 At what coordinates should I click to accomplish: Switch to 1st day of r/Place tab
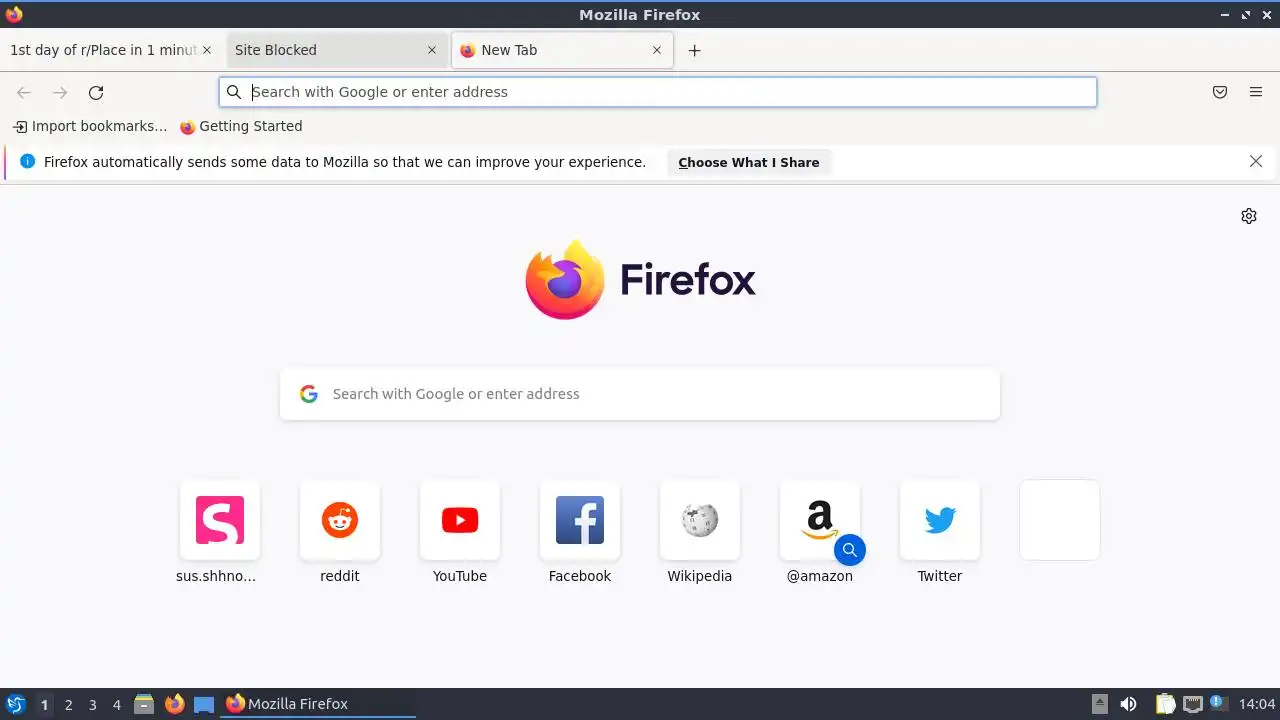103,50
